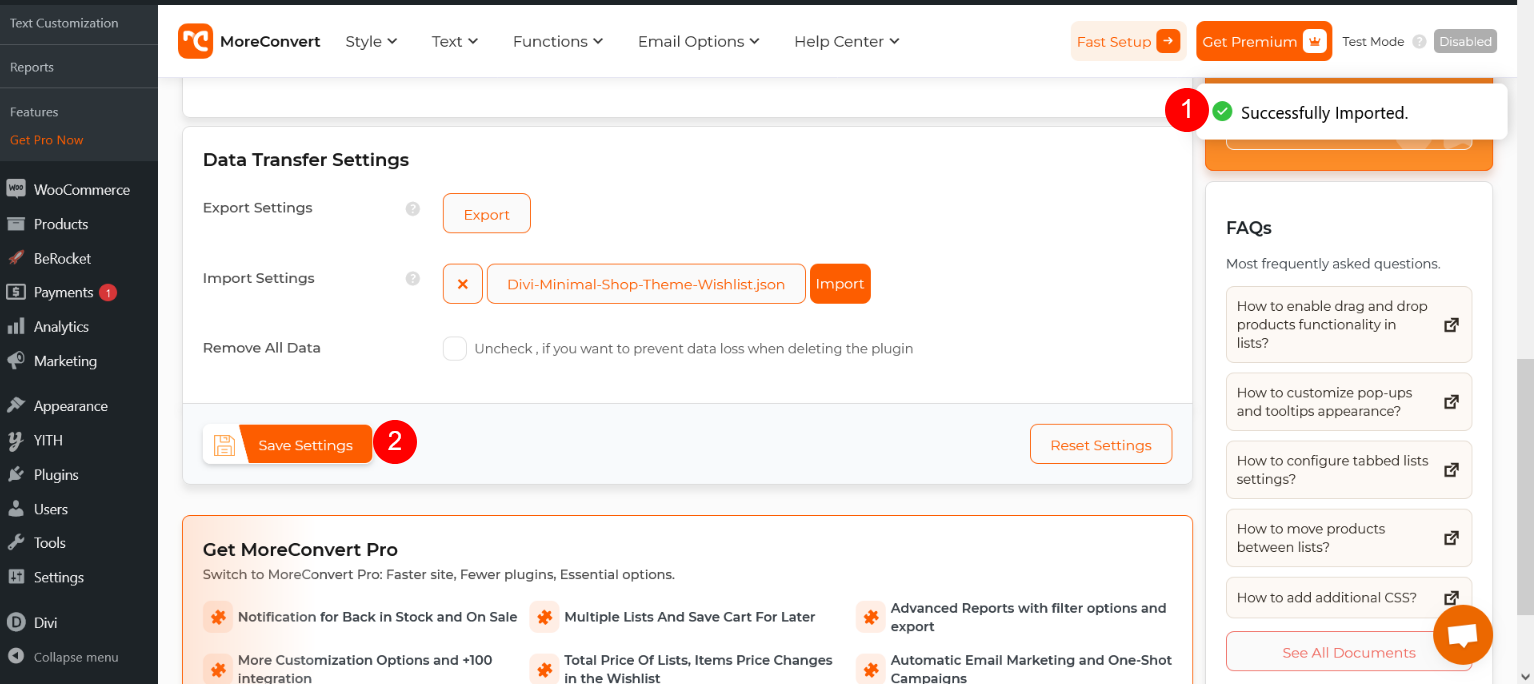Click the Get Pro Now sidebar link
The image size is (1534, 684).
point(47,140)
